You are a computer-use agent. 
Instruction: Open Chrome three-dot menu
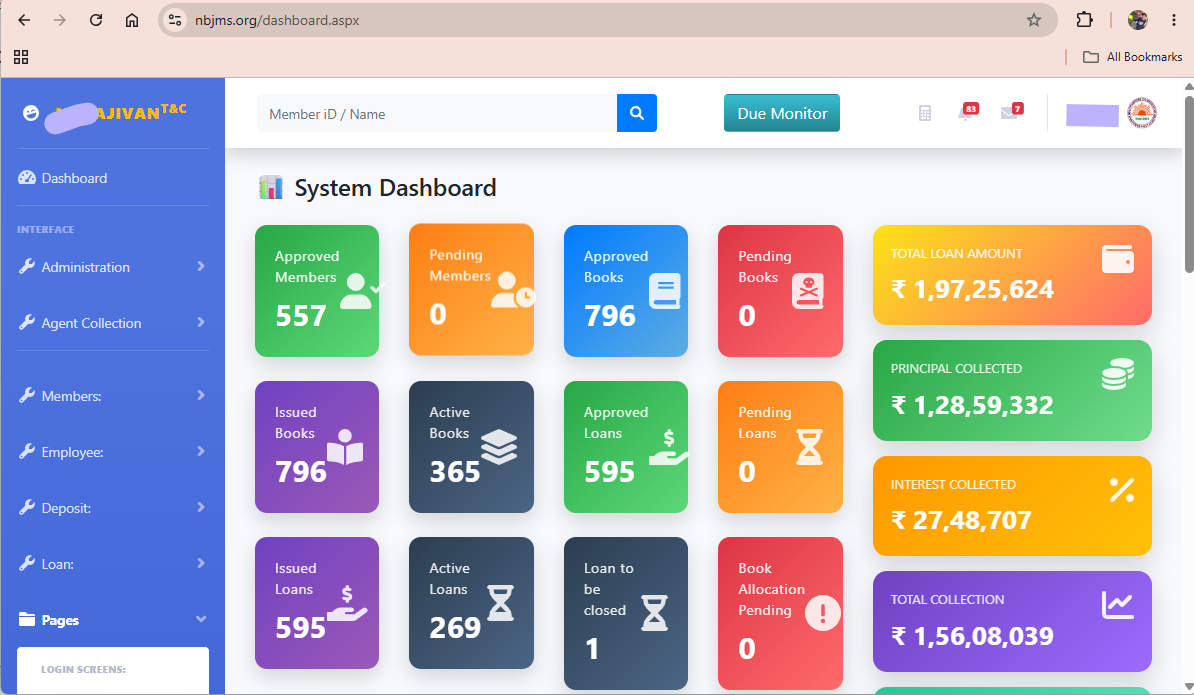1173,21
